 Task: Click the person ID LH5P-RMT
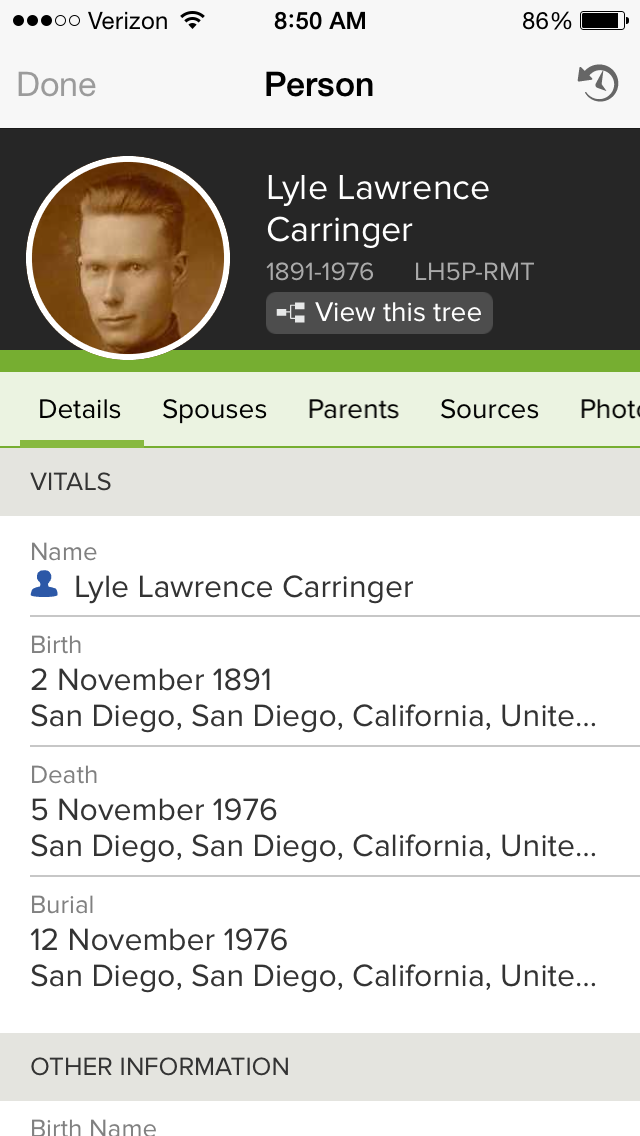coord(474,271)
